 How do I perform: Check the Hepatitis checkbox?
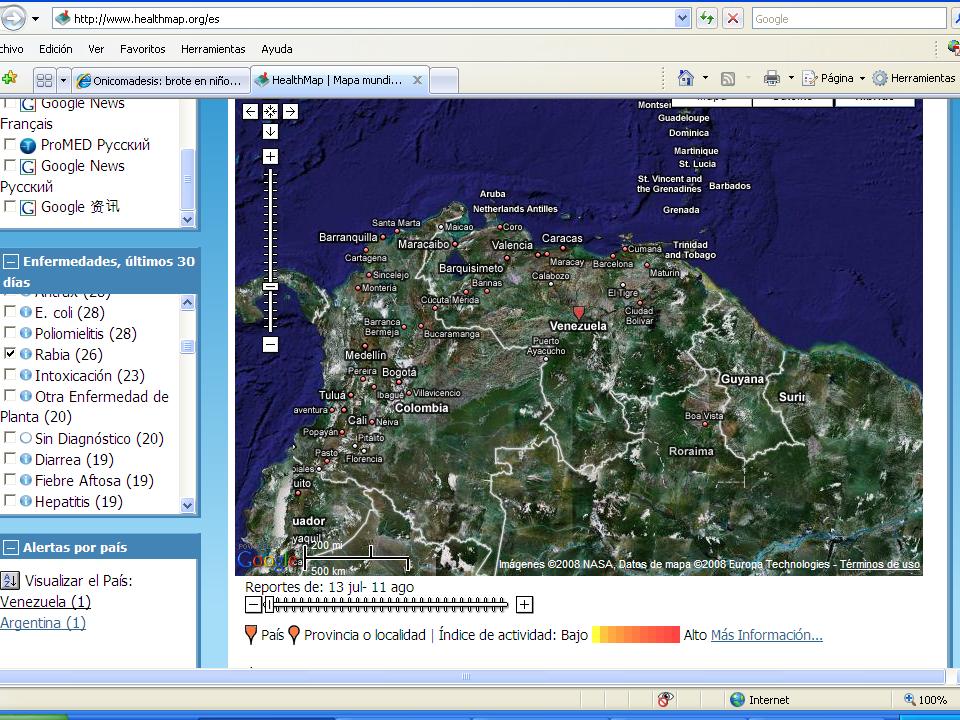click(10, 501)
